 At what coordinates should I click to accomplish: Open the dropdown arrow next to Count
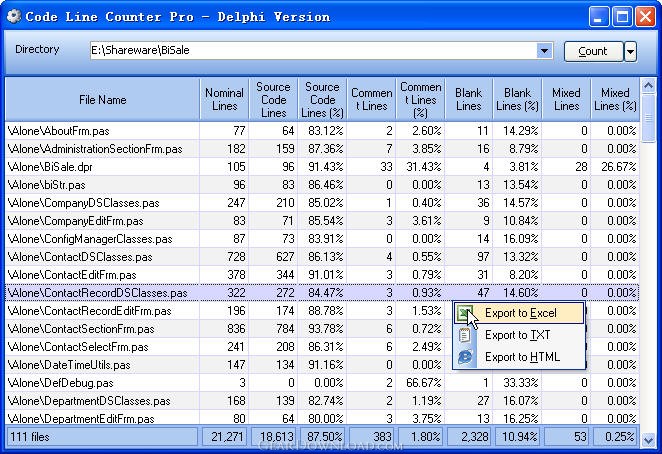pyautogui.click(x=630, y=51)
